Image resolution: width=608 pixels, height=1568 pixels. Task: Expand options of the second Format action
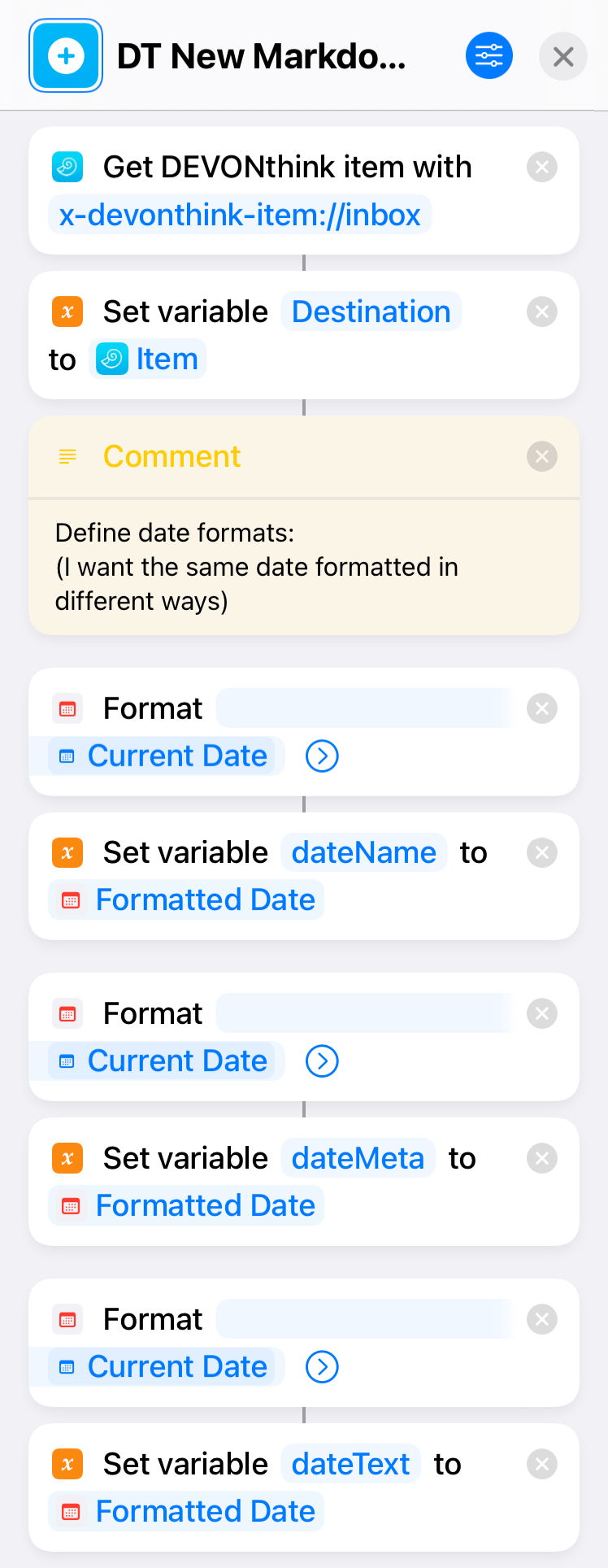coord(322,1061)
